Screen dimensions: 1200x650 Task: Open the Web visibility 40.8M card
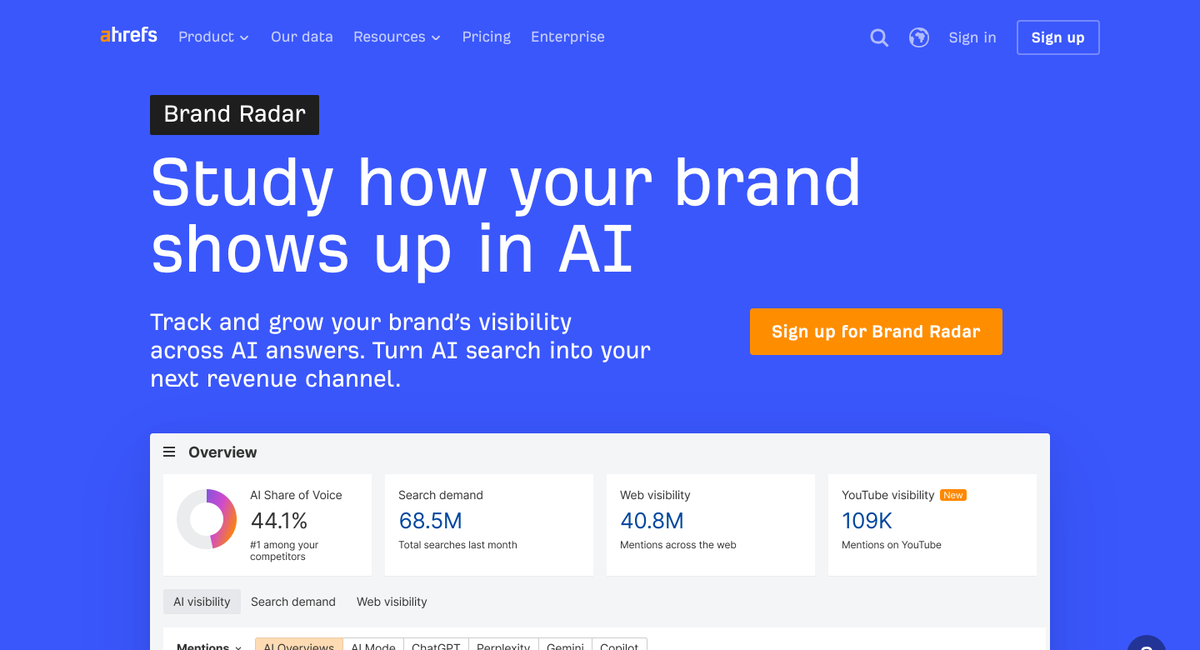(x=710, y=525)
